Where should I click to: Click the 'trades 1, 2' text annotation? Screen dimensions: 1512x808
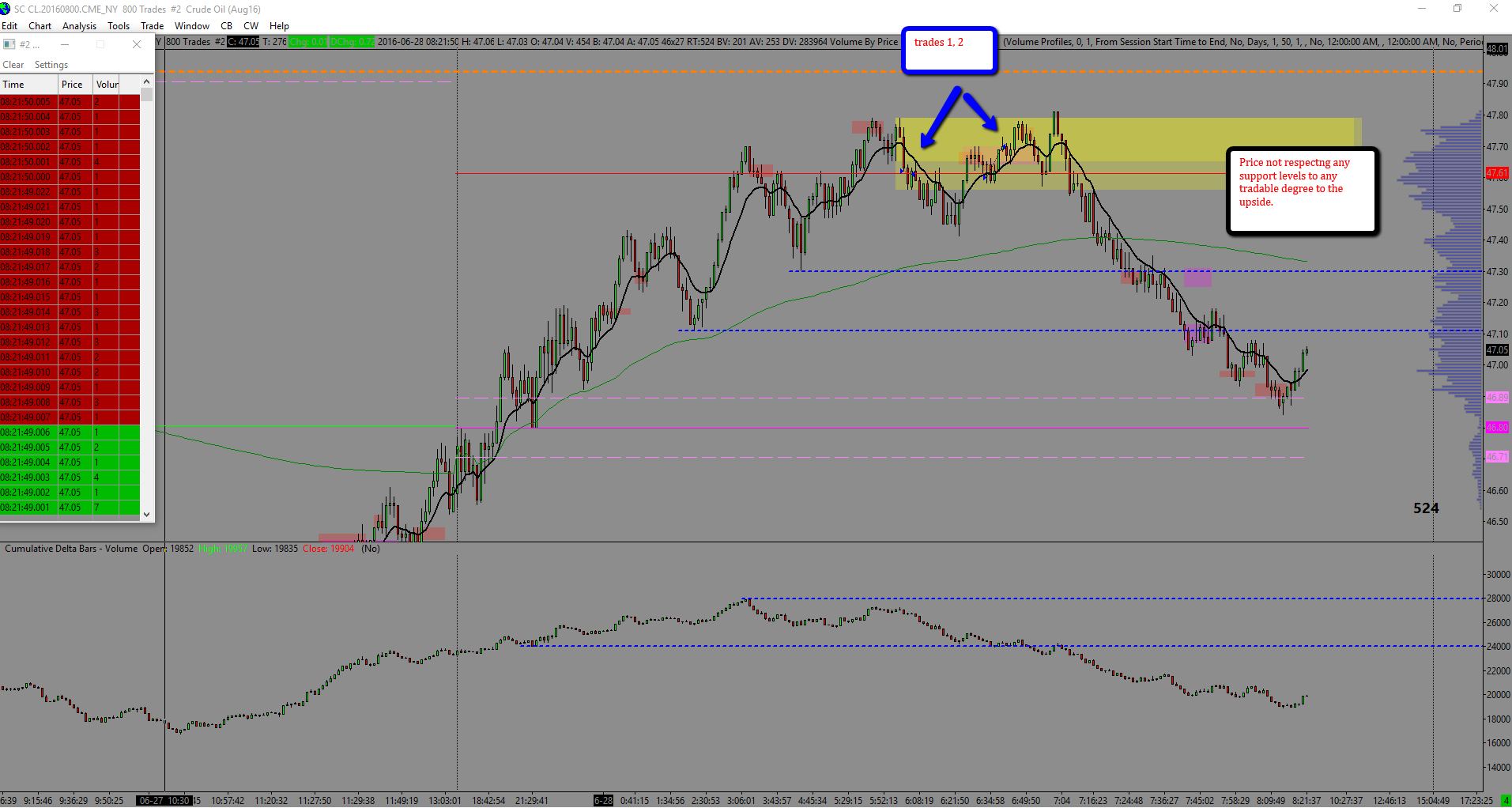click(939, 43)
